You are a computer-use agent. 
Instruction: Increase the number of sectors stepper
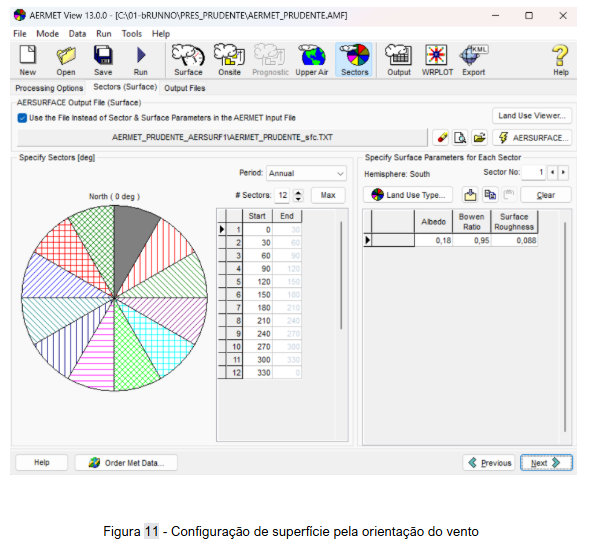[x=298, y=192]
